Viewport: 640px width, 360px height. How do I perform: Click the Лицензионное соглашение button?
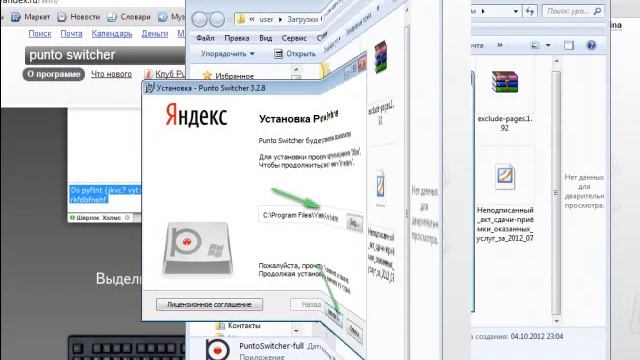209,304
